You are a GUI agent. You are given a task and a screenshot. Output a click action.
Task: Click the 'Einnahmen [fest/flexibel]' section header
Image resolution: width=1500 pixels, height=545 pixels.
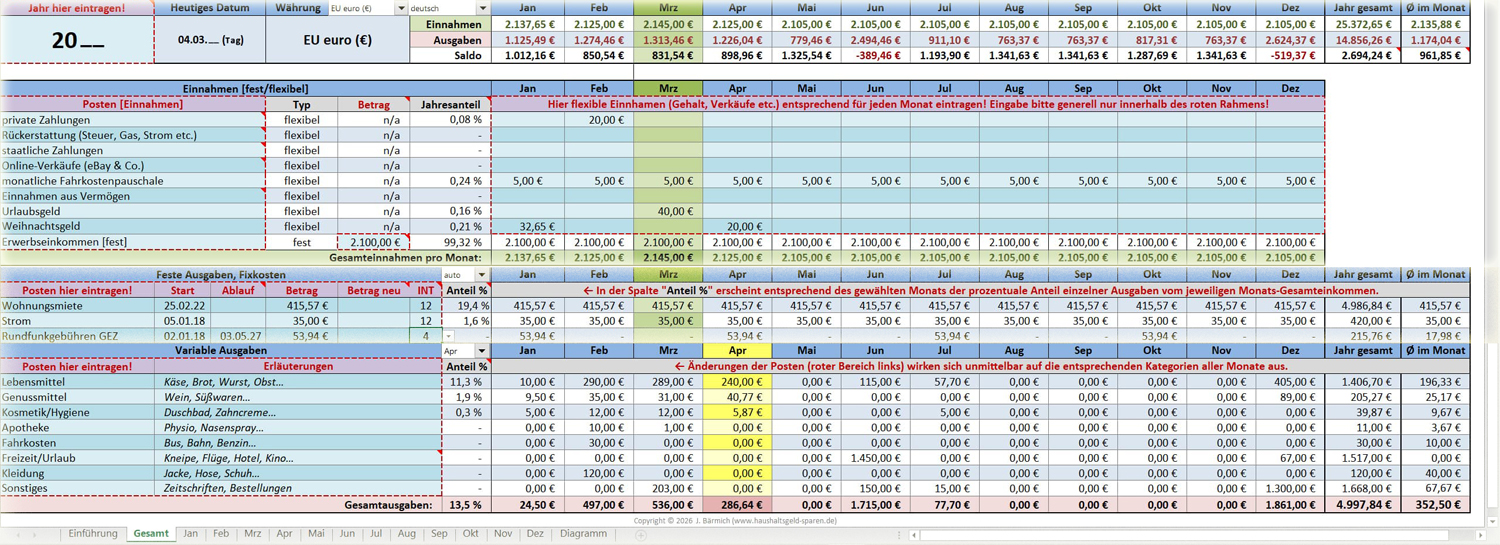pyautogui.click(x=246, y=89)
